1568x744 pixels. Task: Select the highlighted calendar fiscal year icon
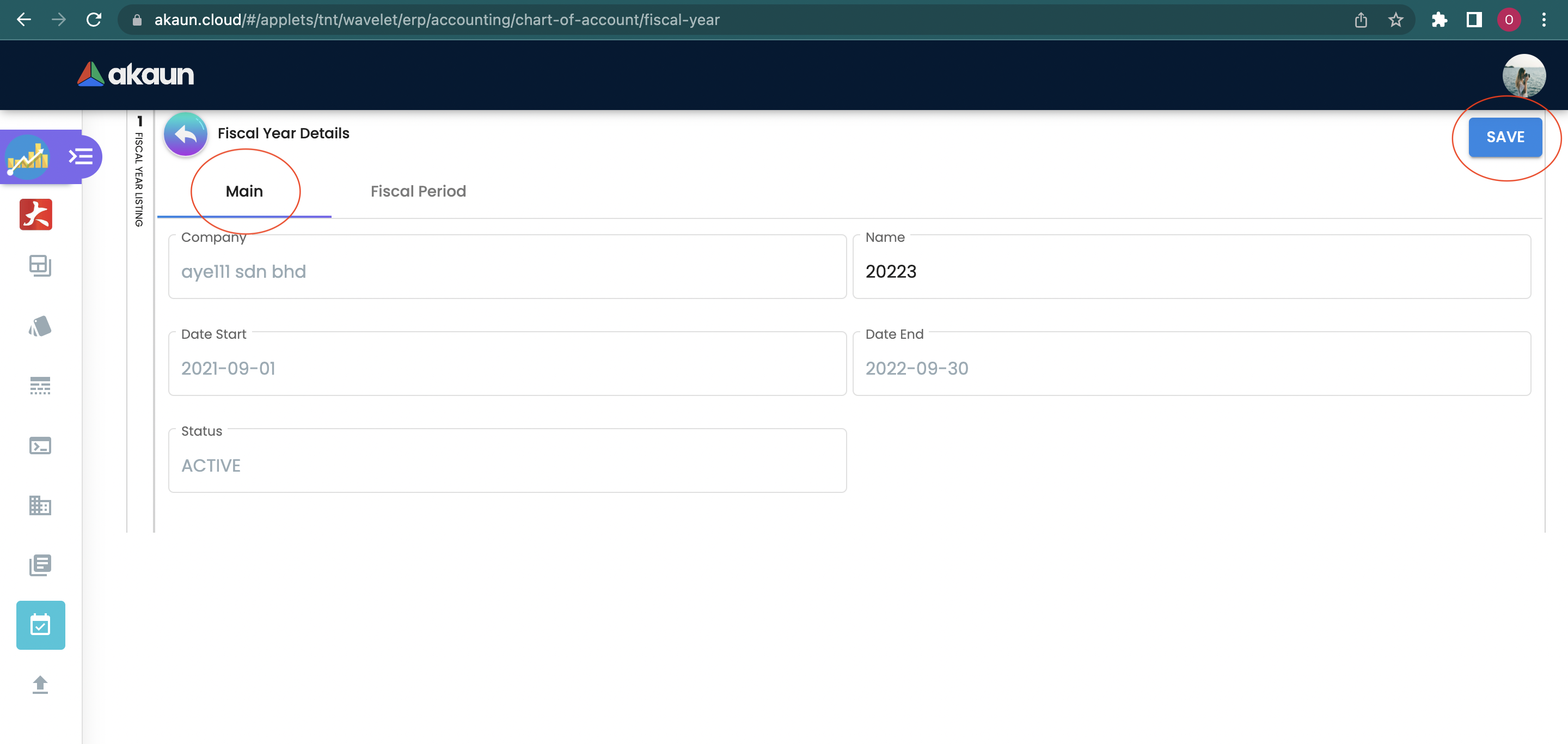[x=40, y=625]
